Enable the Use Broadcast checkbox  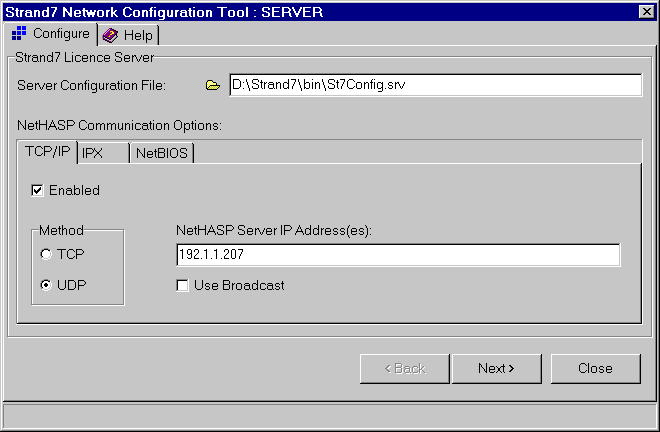click(x=183, y=286)
